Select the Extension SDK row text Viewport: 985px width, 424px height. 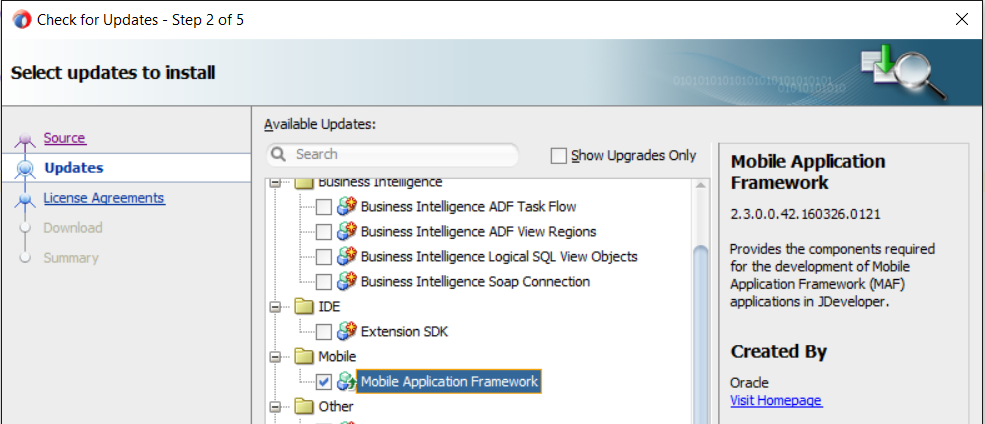[405, 332]
